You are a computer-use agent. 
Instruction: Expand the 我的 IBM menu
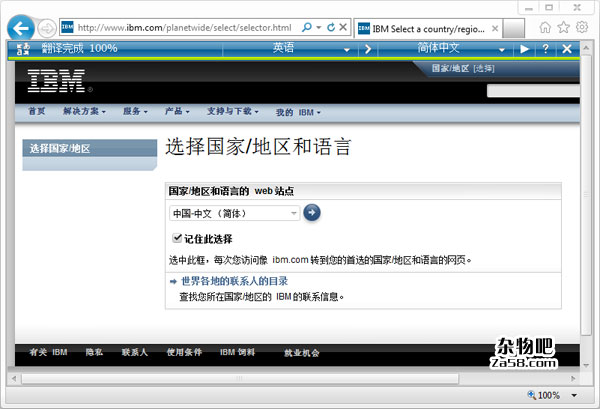[298, 112]
